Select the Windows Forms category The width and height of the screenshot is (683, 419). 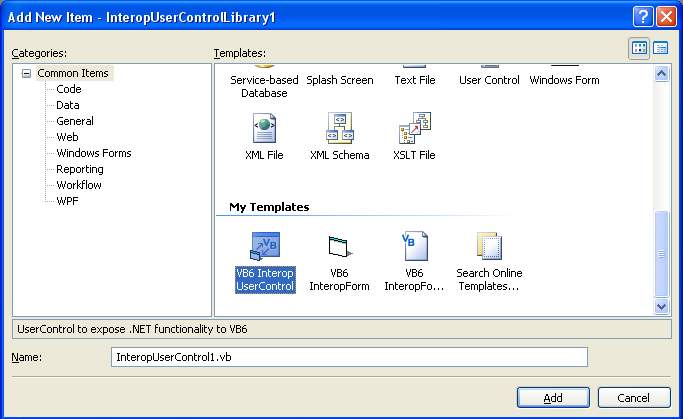tap(94, 153)
